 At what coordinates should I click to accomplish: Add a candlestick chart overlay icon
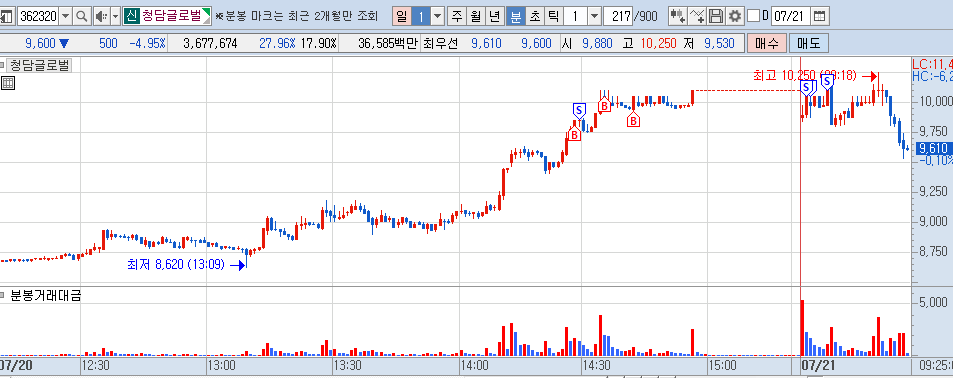pyautogui.click(x=678, y=16)
